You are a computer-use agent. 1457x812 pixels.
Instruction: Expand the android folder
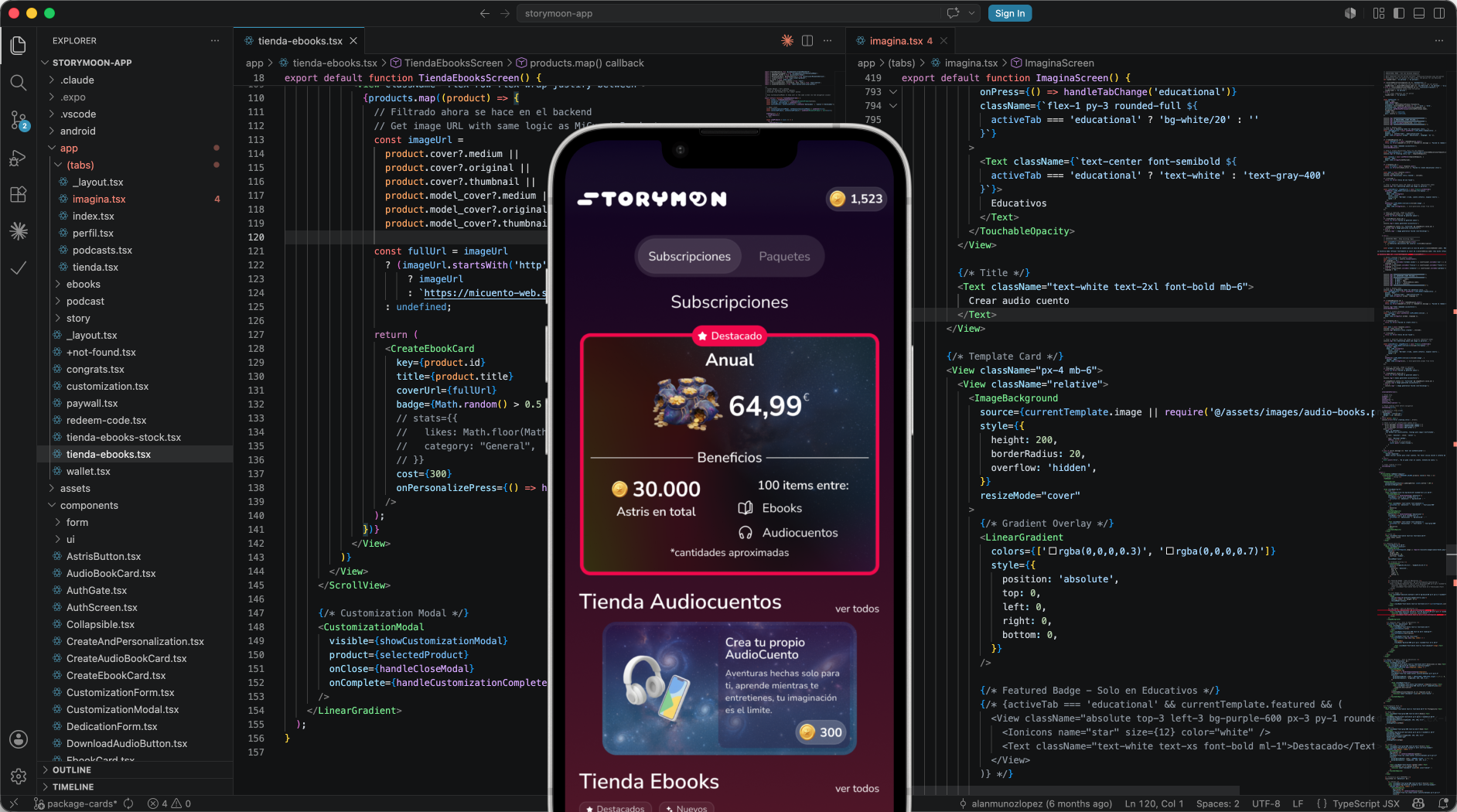click(x=78, y=131)
